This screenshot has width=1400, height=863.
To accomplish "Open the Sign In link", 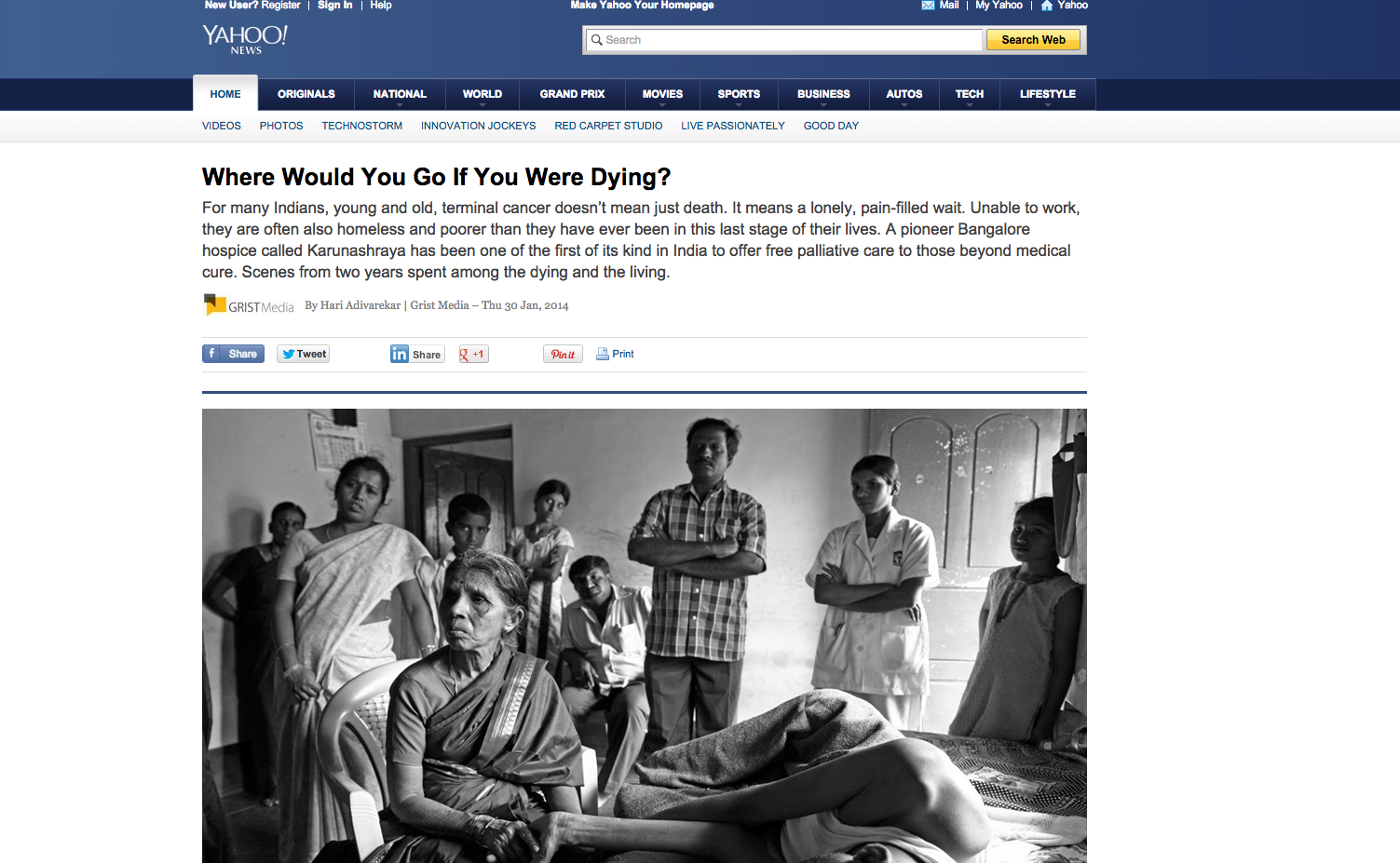I will [x=334, y=6].
